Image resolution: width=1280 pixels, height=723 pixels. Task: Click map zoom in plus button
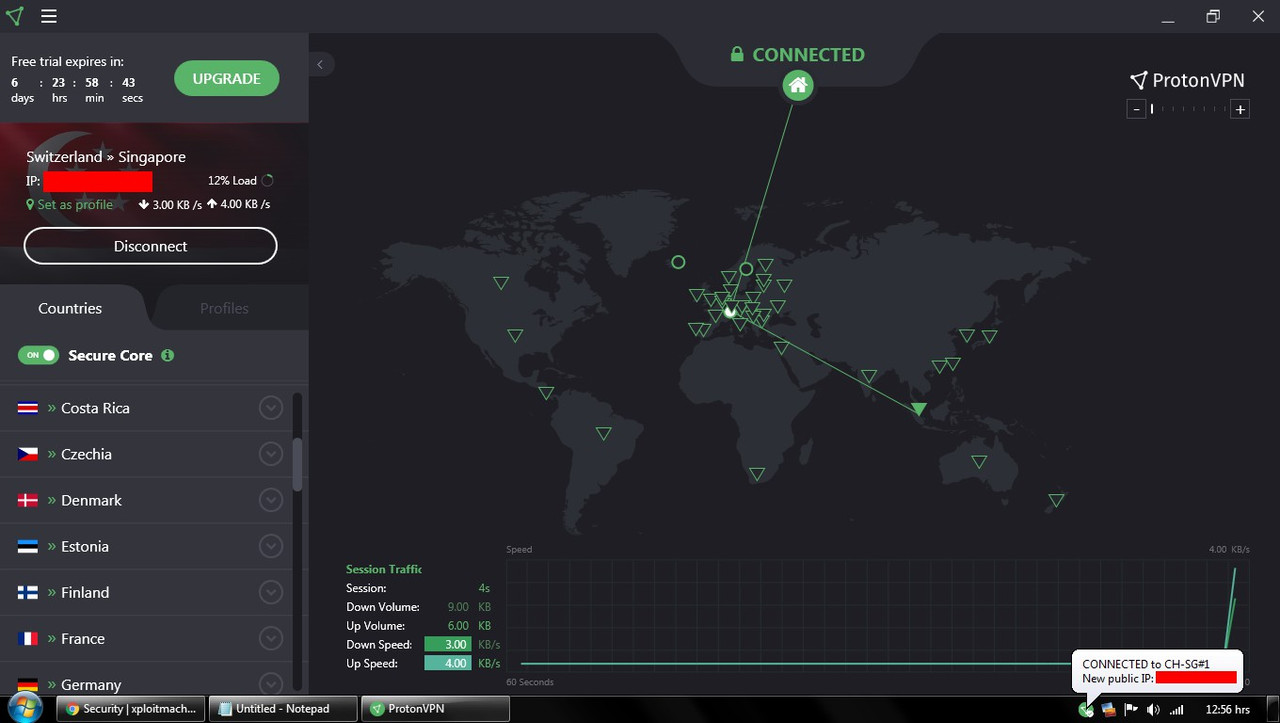pyautogui.click(x=1240, y=109)
